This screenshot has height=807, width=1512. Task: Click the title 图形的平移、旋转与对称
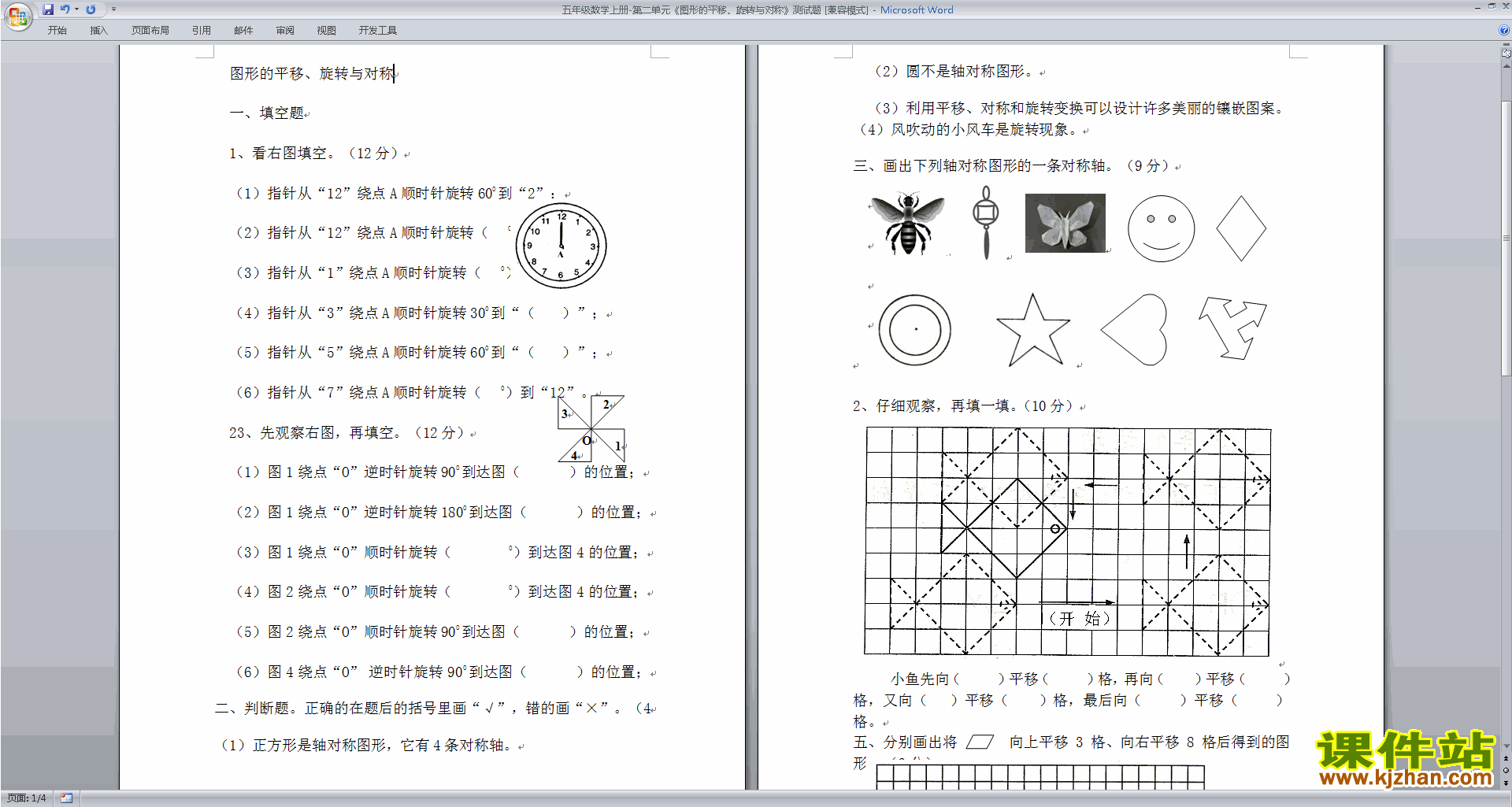tap(312, 73)
